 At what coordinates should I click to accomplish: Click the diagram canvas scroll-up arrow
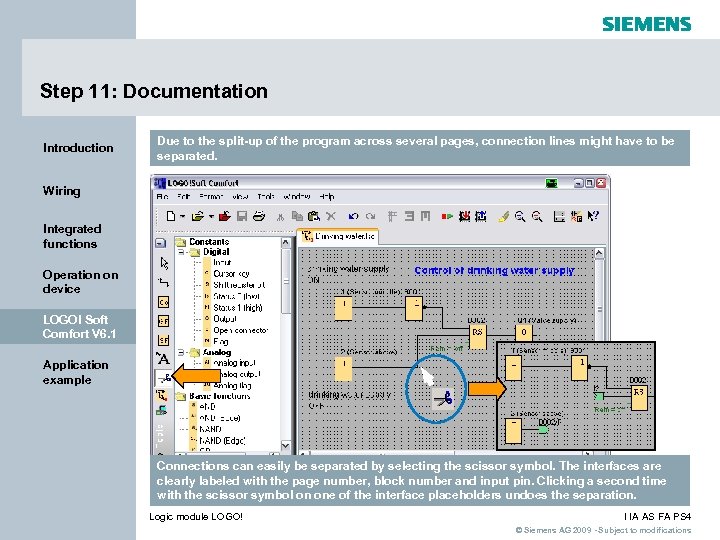599,253
